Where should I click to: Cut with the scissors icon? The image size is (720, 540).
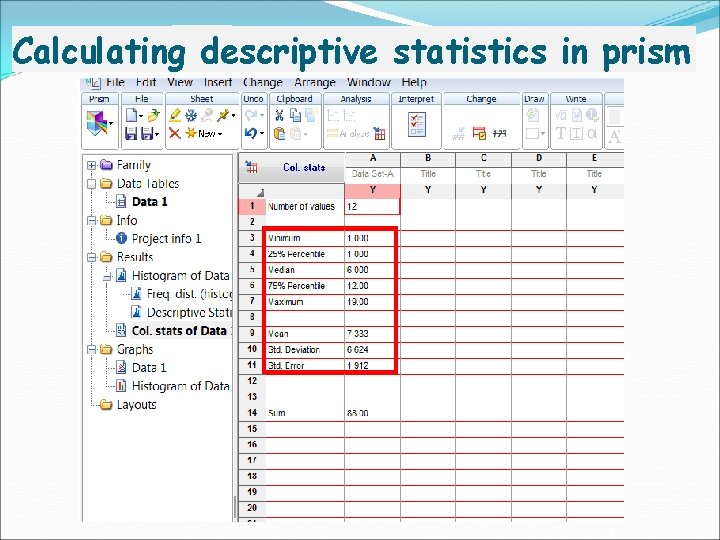pyautogui.click(x=279, y=115)
